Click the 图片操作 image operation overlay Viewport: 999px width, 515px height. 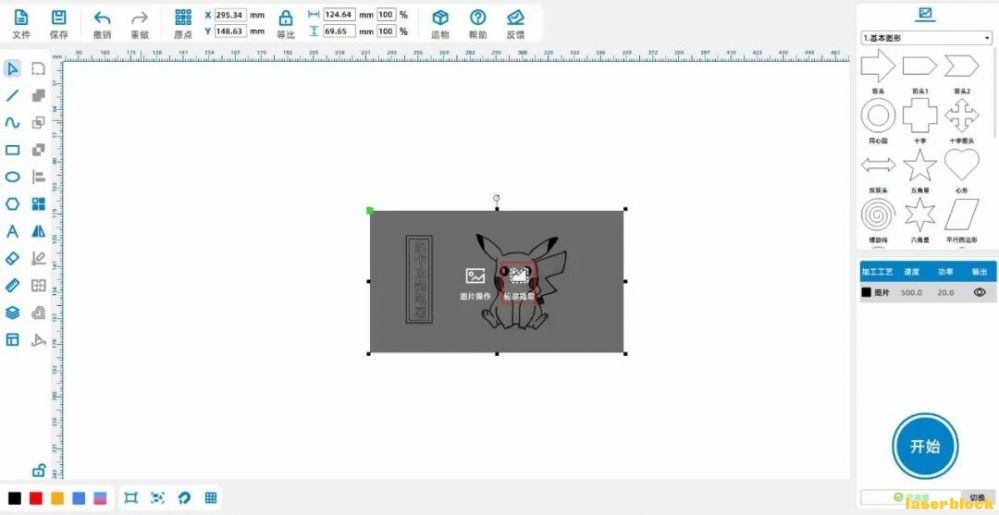(x=475, y=284)
